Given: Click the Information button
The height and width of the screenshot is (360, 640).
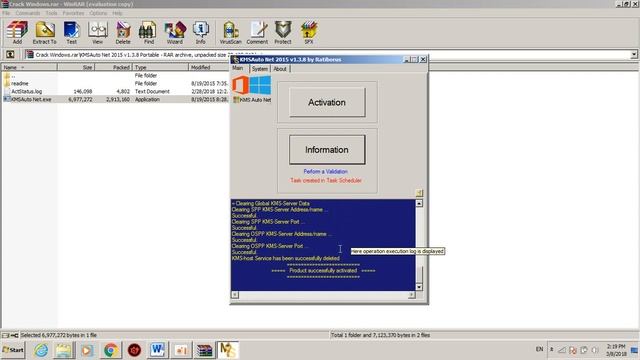Looking at the screenshot, I should click(327, 150).
